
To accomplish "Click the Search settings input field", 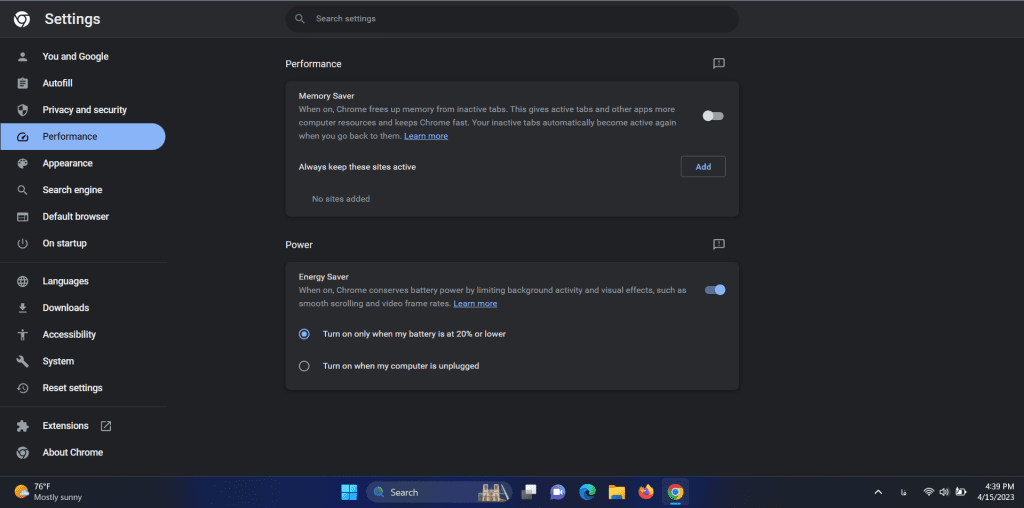I will (512, 19).
